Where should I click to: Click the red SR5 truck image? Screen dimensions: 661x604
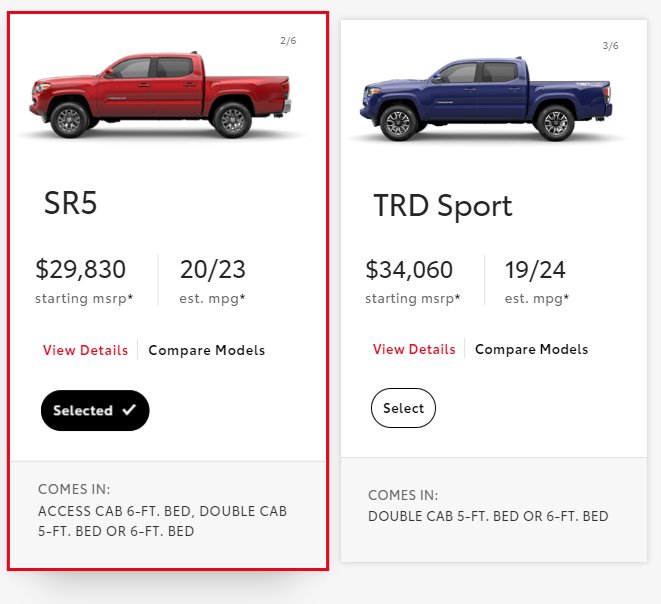(160, 94)
